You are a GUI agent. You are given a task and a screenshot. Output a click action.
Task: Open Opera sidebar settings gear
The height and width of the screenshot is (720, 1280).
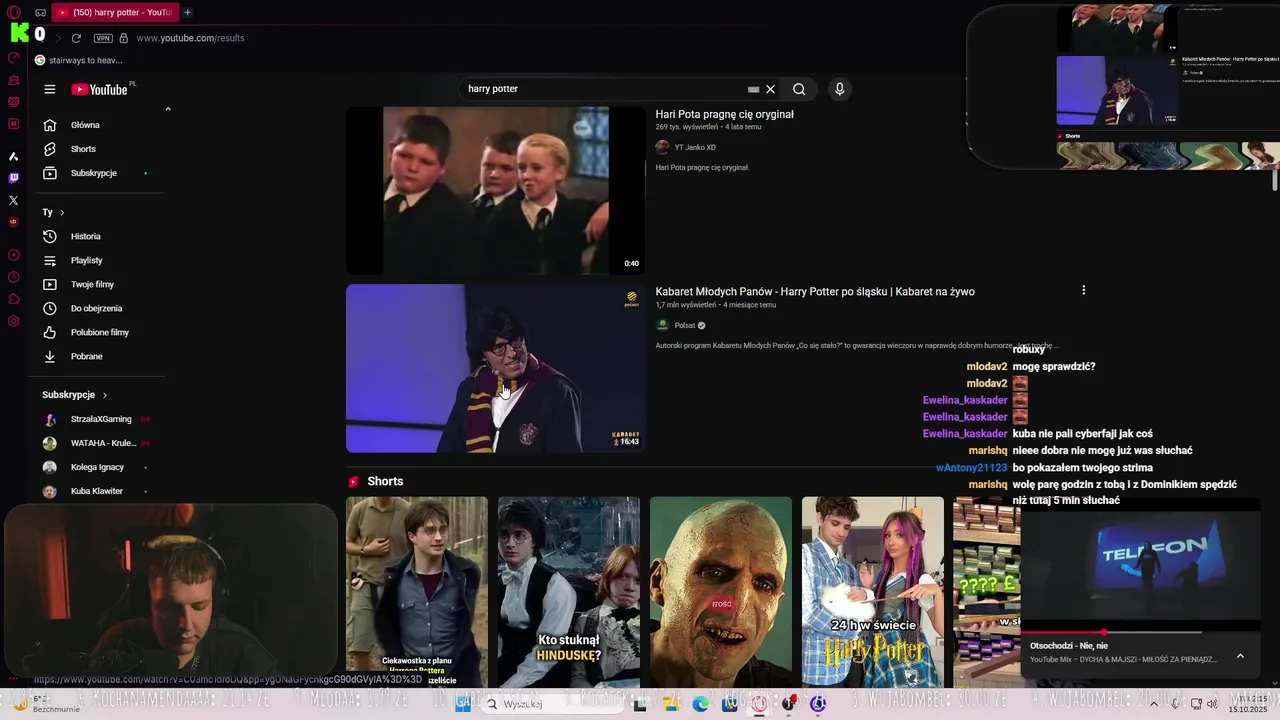(13, 321)
